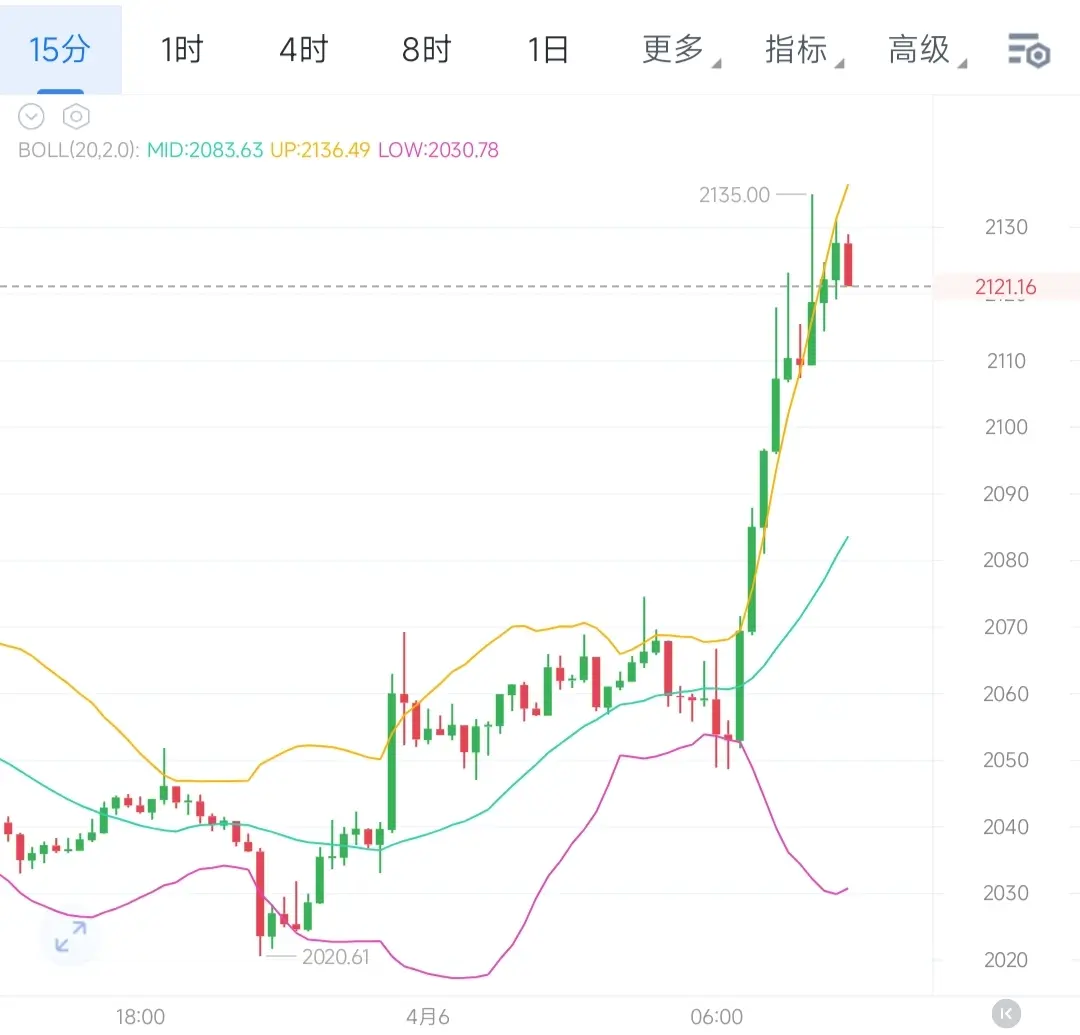1080x1035 pixels.
Task: Click LOW:2030.78 value
Action: pos(438,150)
